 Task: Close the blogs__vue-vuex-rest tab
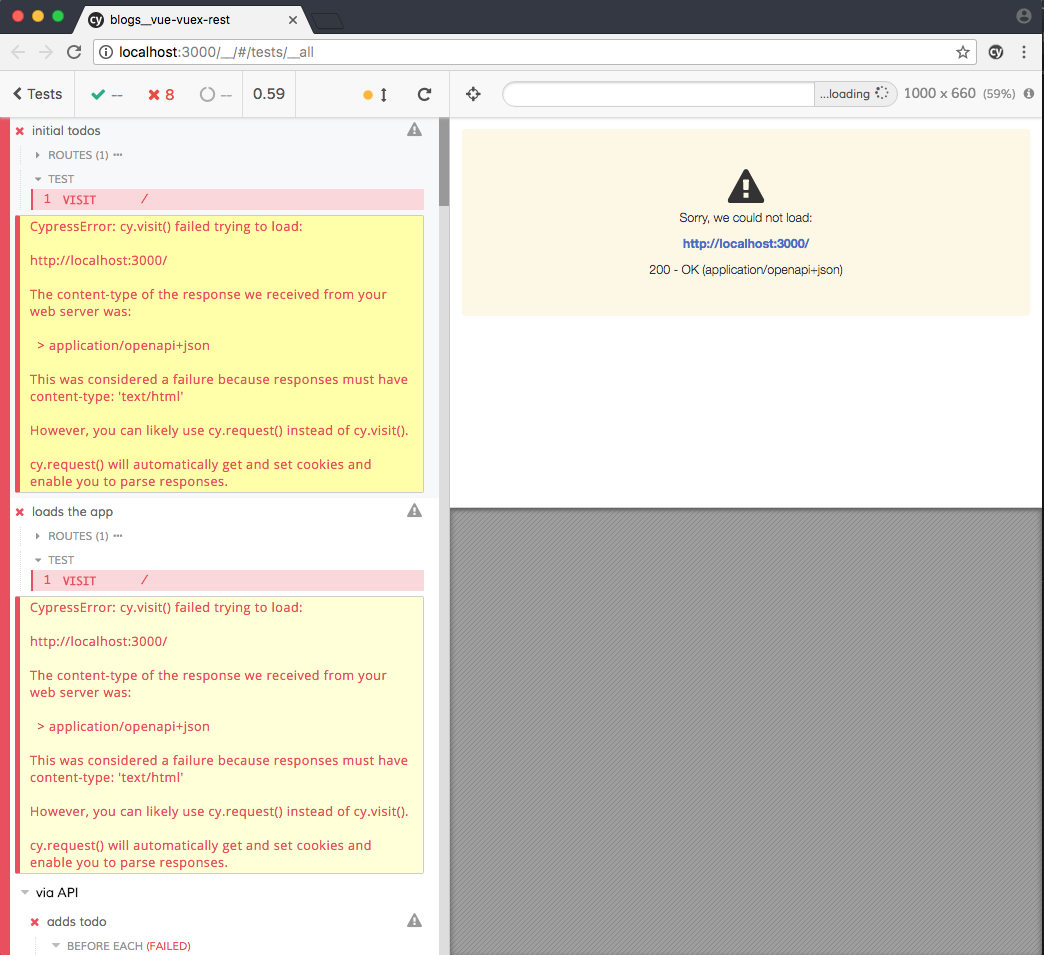point(292,20)
